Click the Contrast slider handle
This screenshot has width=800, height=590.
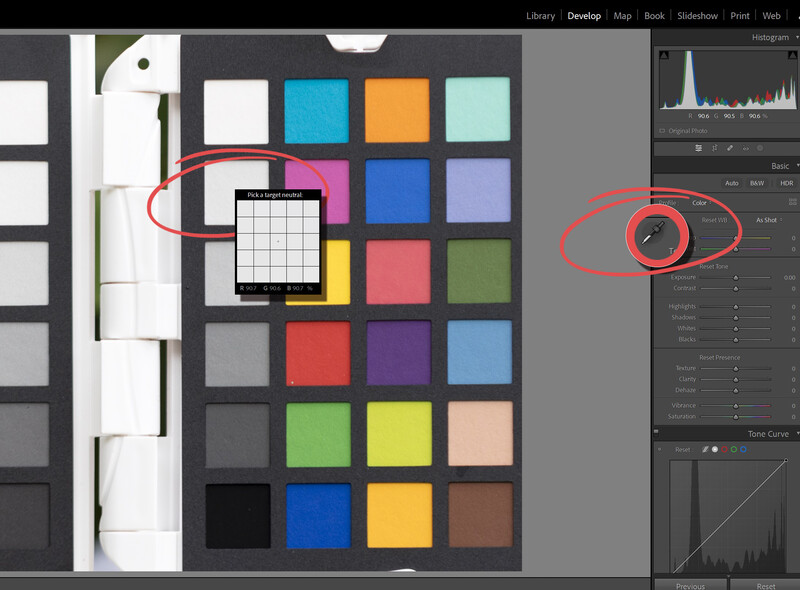(x=736, y=288)
